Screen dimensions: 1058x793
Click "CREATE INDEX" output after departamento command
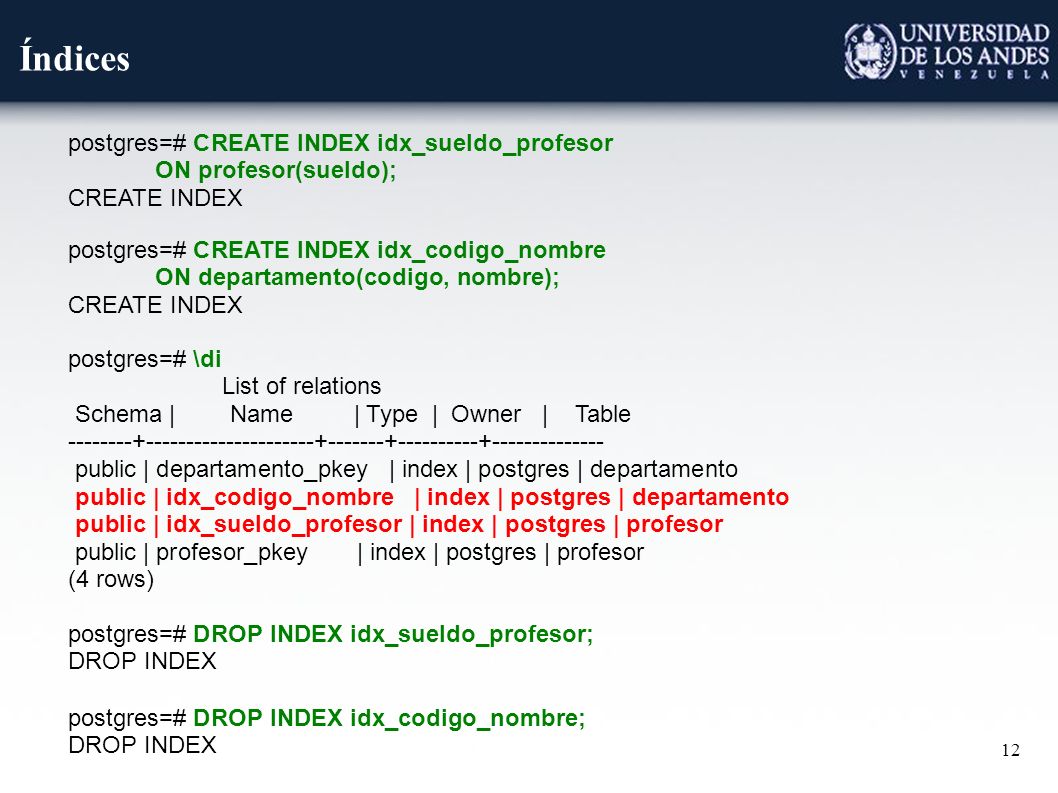pyautogui.click(x=155, y=305)
